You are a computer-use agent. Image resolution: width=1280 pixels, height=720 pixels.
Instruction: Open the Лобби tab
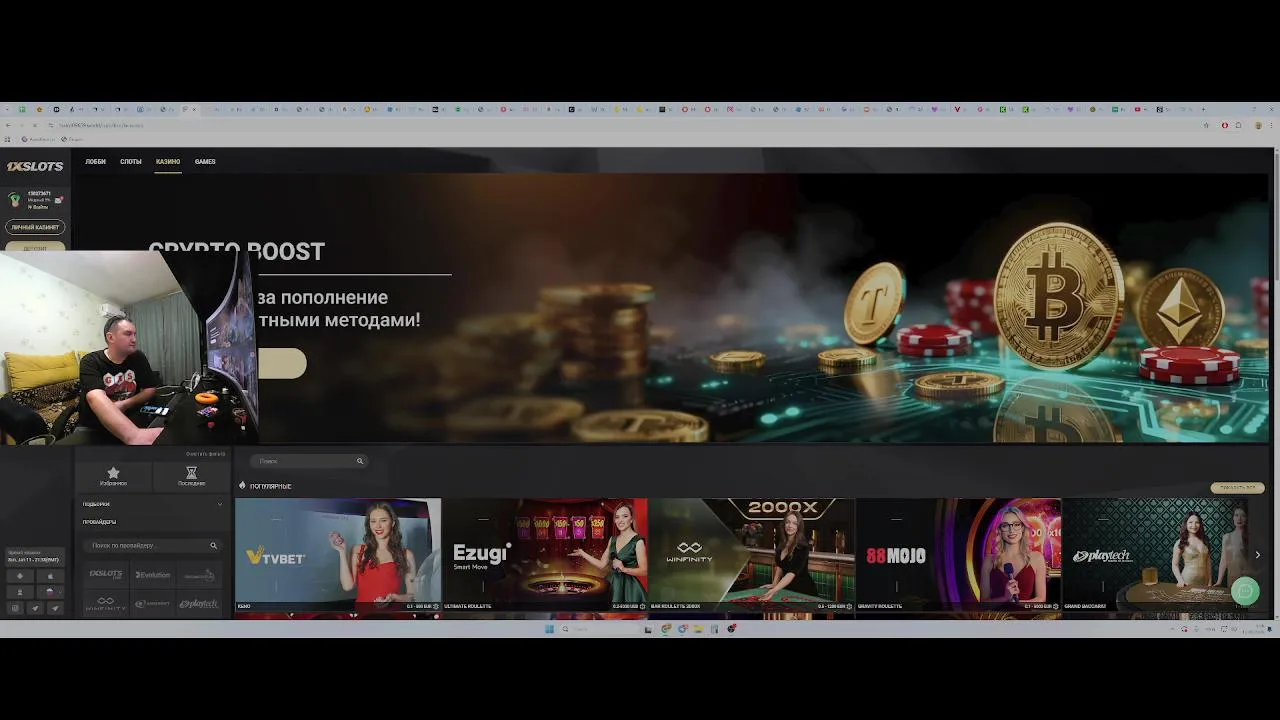pos(95,161)
